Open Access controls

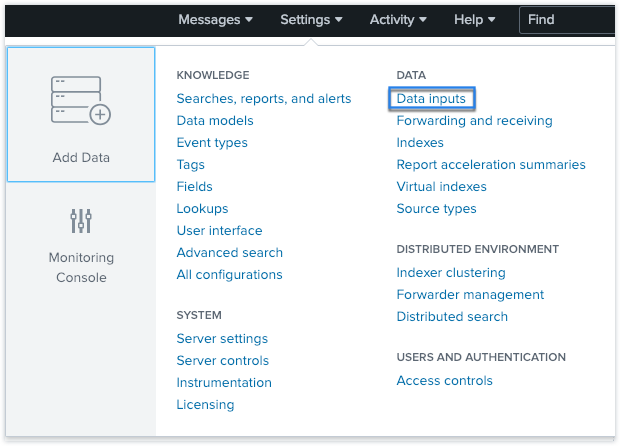(x=444, y=381)
